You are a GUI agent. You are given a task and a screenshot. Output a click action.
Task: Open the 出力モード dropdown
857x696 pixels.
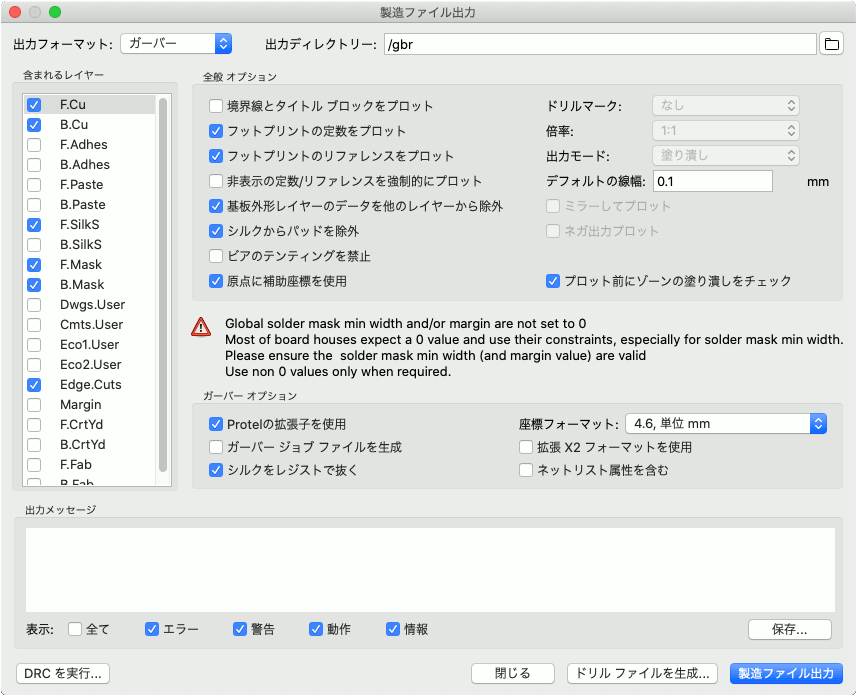pyautogui.click(x=726, y=156)
